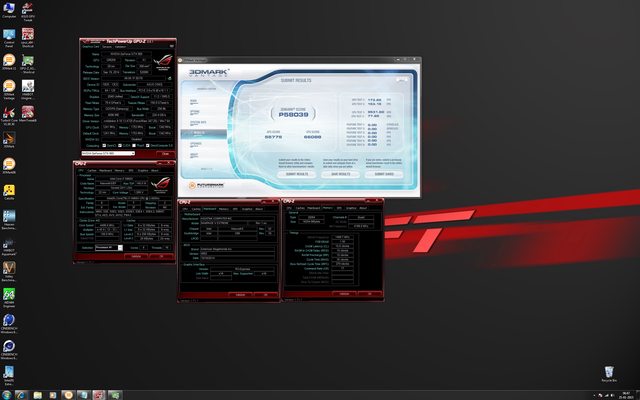640x400 pixels.
Task: Launch ASUS GPU Tweak desktop shortcut
Action: tap(28, 11)
